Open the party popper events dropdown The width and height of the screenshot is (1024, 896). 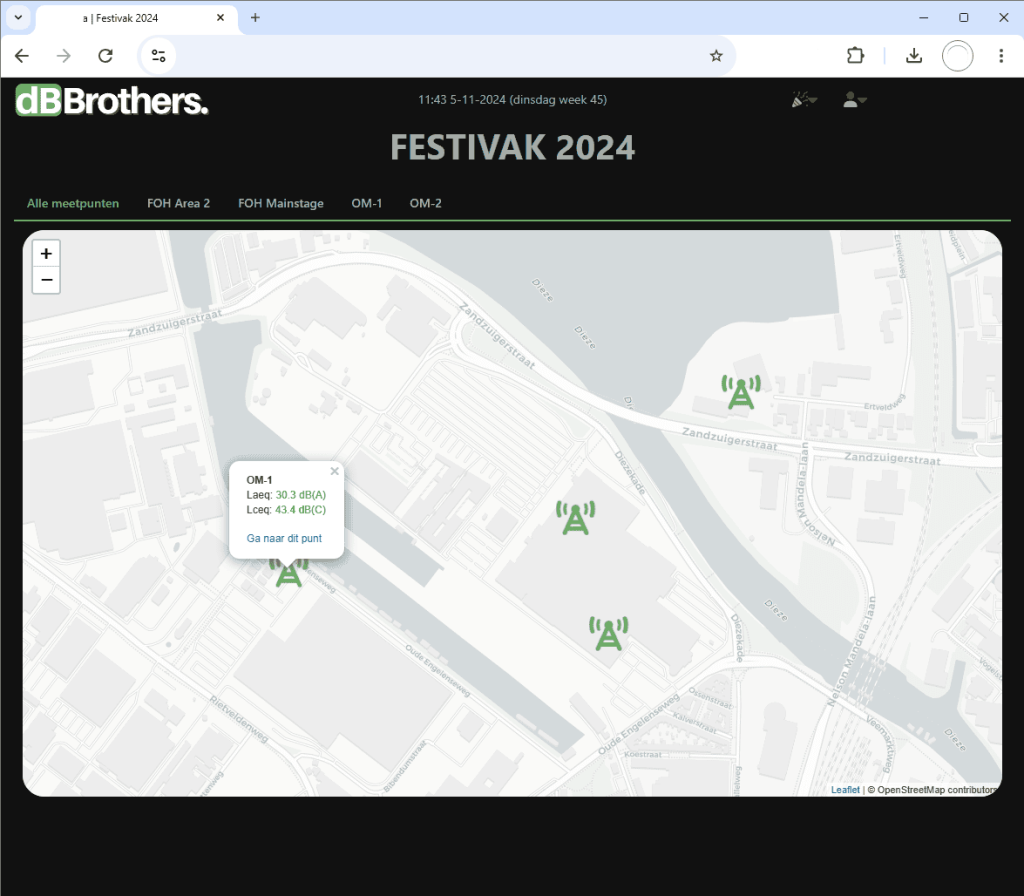[x=804, y=100]
